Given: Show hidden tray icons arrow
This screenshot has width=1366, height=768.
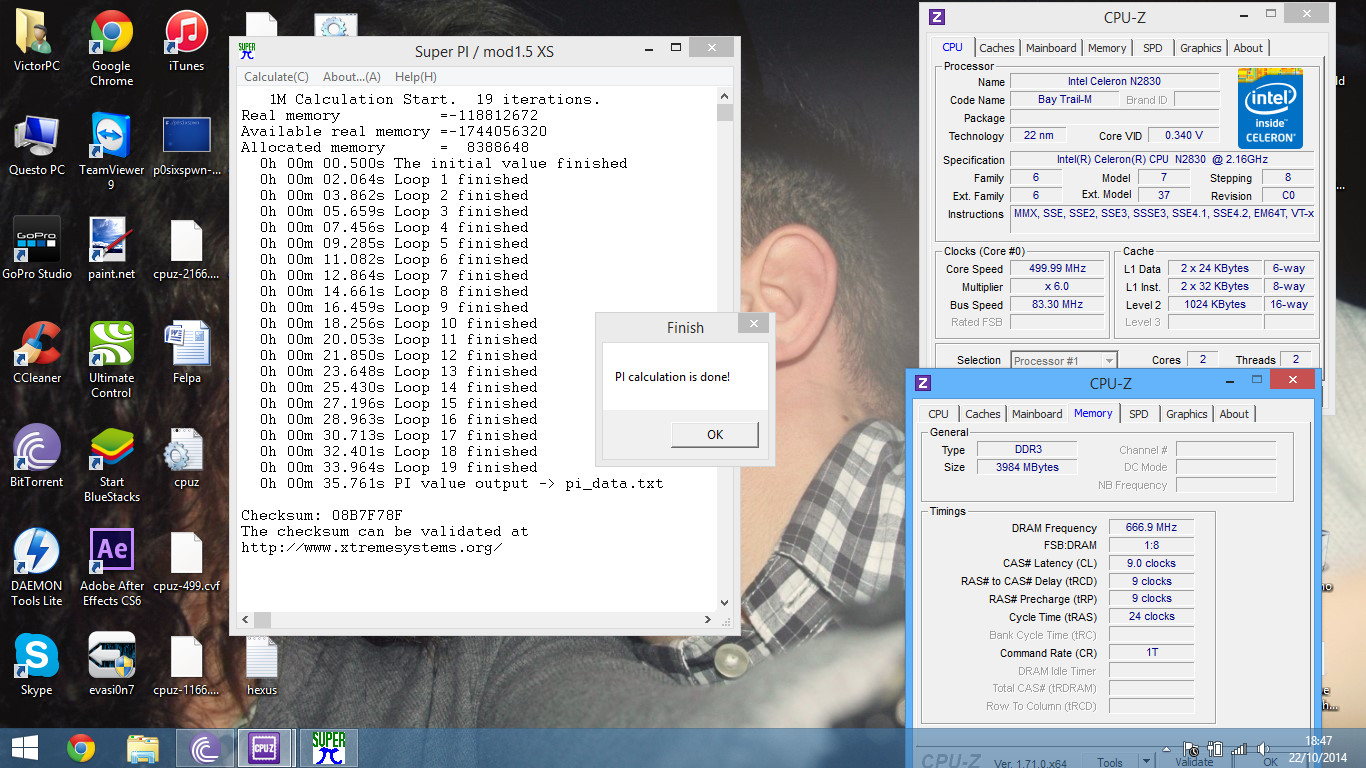Looking at the screenshot, I should pyautogui.click(x=1166, y=749).
